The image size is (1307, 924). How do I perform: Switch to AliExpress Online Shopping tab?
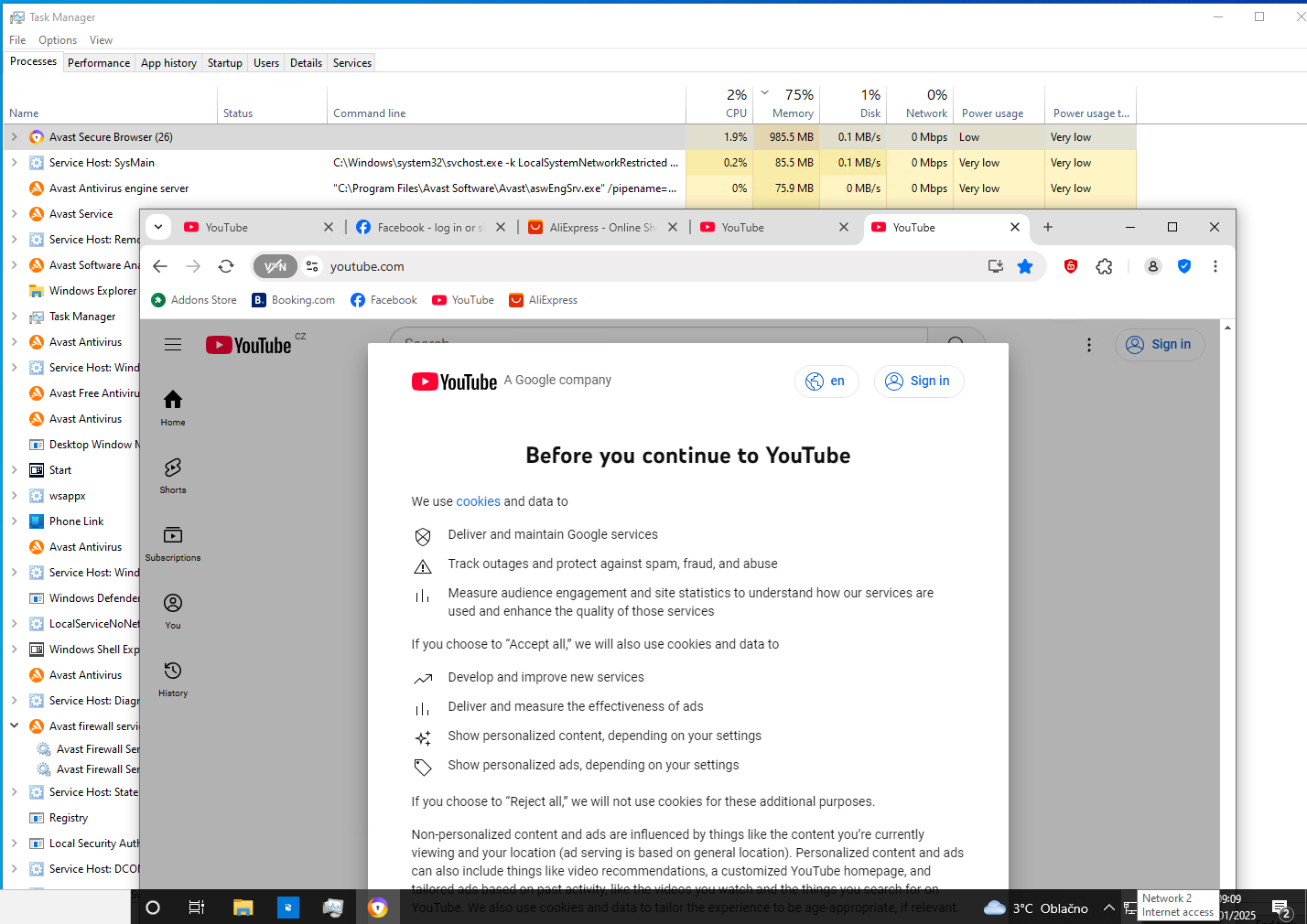coord(593,227)
